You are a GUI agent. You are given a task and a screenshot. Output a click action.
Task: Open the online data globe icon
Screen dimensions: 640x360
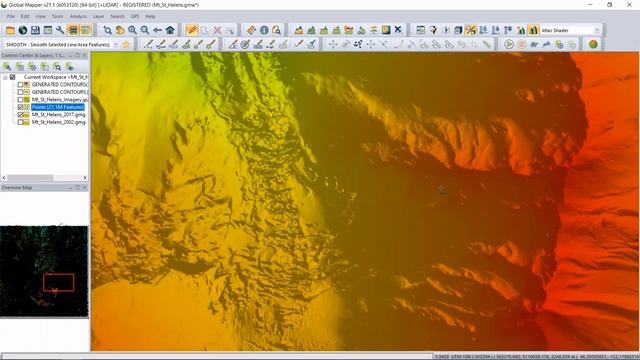pyautogui.click(x=23, y=30)
